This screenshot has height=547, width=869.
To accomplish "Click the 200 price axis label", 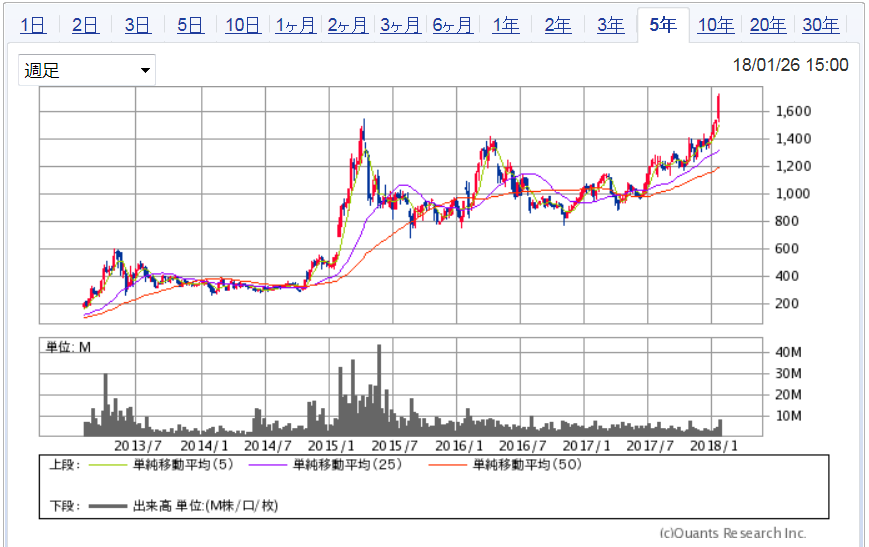I will click(787, 303).
